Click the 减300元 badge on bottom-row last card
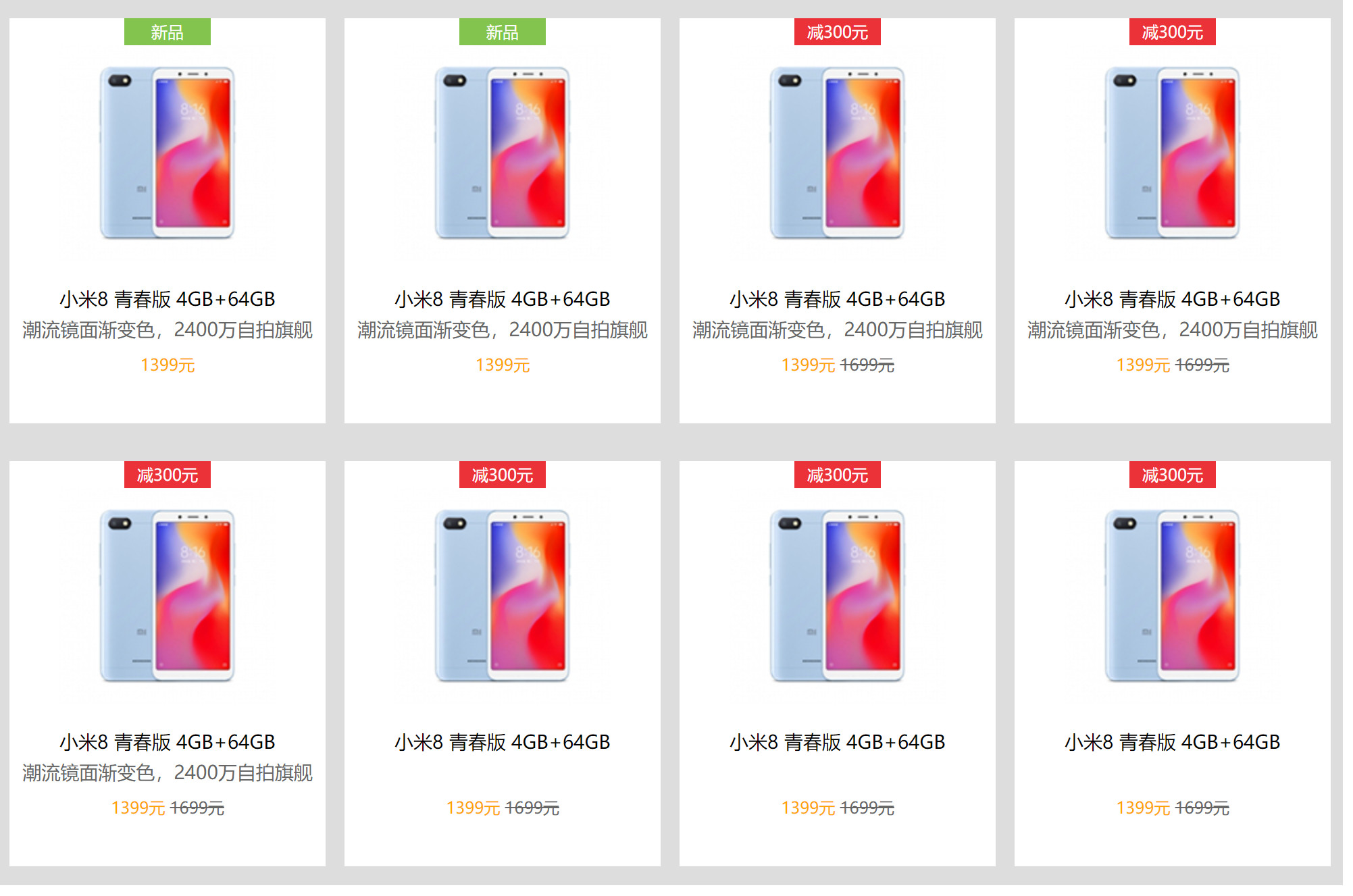Image resolution: width=1353 pixels, height=896 pixels. point(1172,475)
